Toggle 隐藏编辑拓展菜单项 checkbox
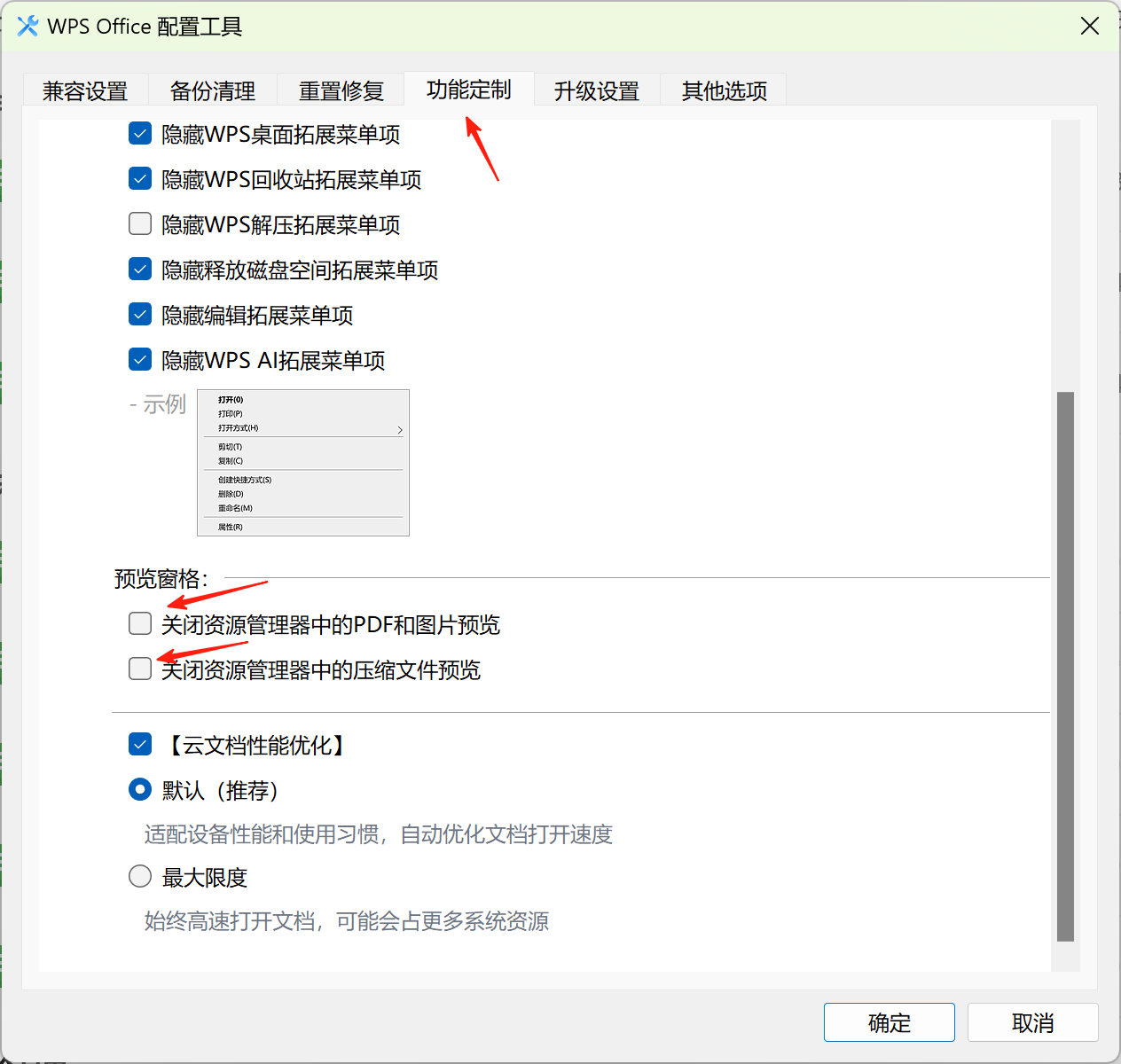Screen dimensions: 1121x1064 point(140,314)
